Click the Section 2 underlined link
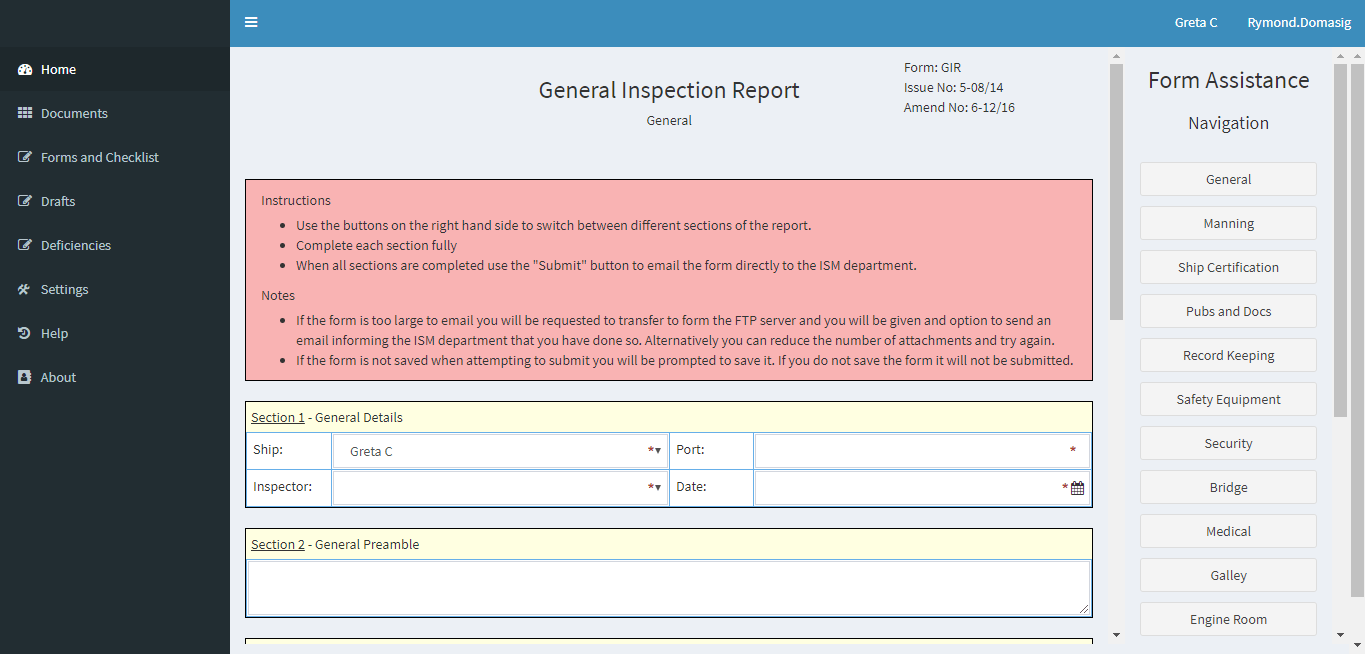This screenshot has height=654, width=1365. 278,544
